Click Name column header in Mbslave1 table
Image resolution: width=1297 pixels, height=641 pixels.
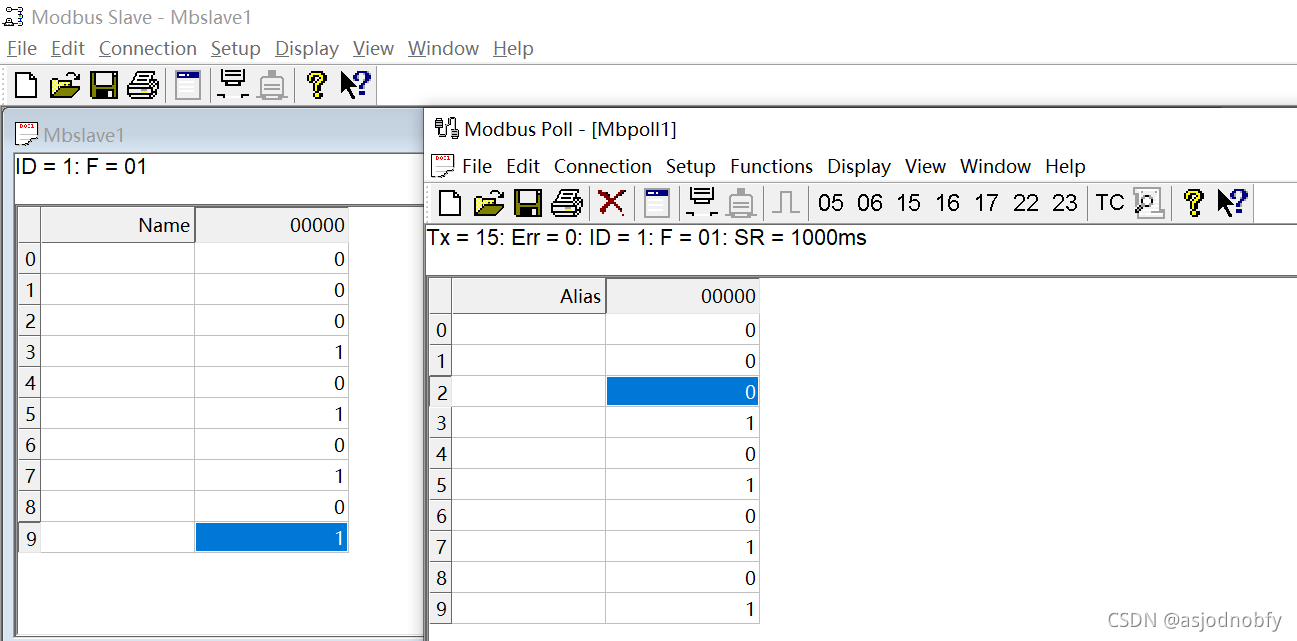(x=118, y=225)
